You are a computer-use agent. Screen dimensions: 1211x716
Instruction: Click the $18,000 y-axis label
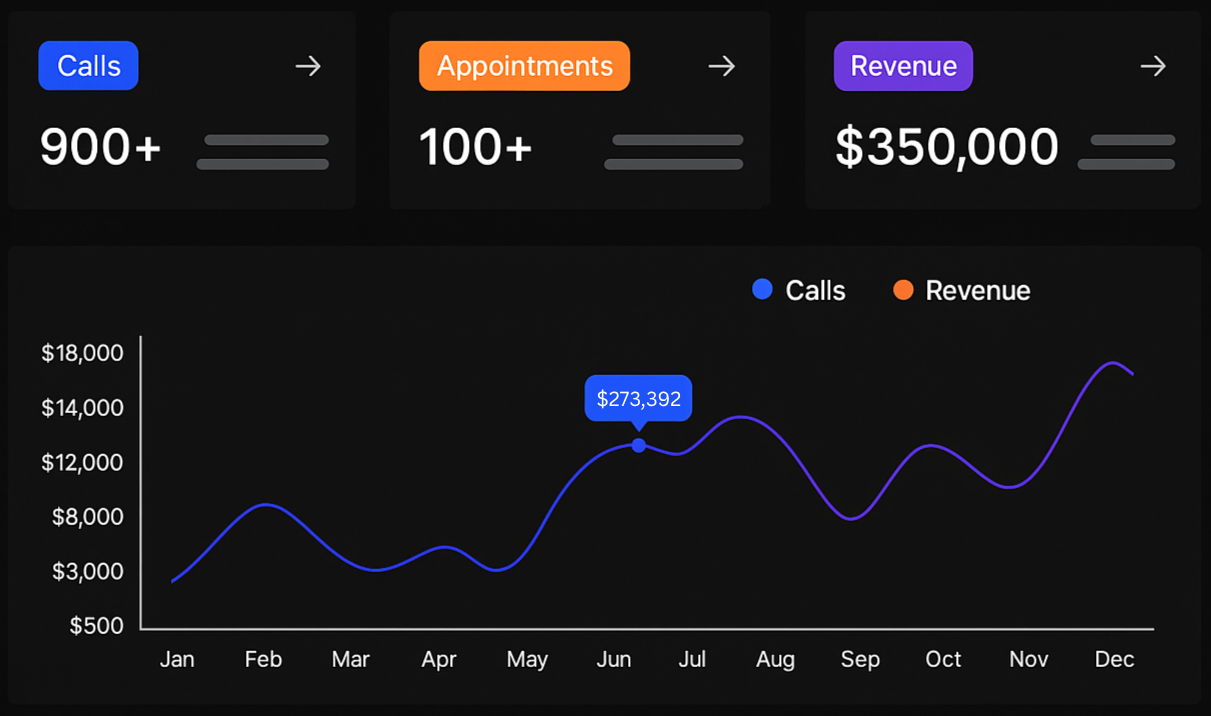click(82, 353)
